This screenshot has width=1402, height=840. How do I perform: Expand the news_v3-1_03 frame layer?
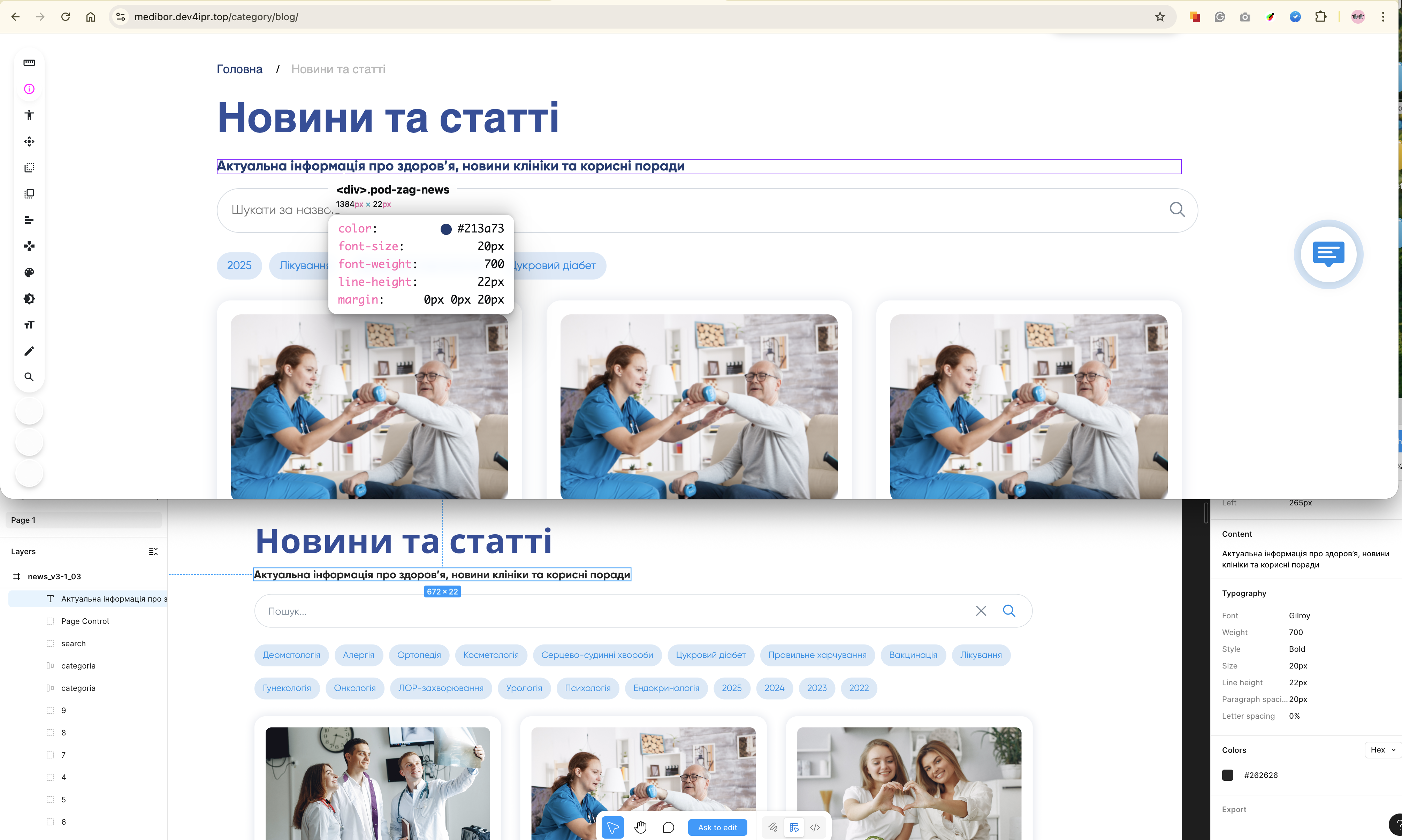pyautogui.click(x=54, y=576)
